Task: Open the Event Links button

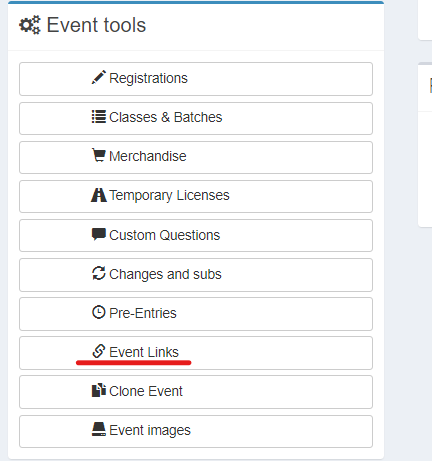Action: (196, 353)
